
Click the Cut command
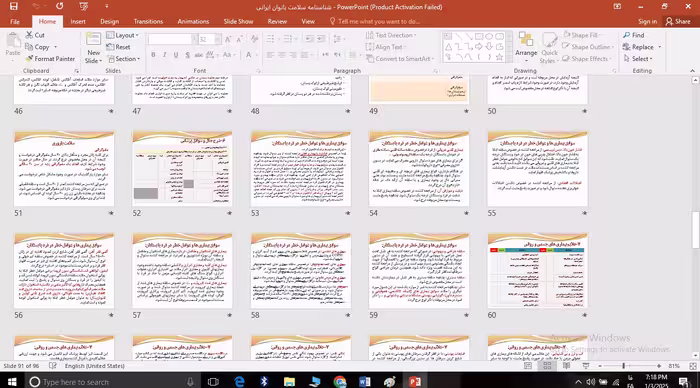[x=35, y=35]
